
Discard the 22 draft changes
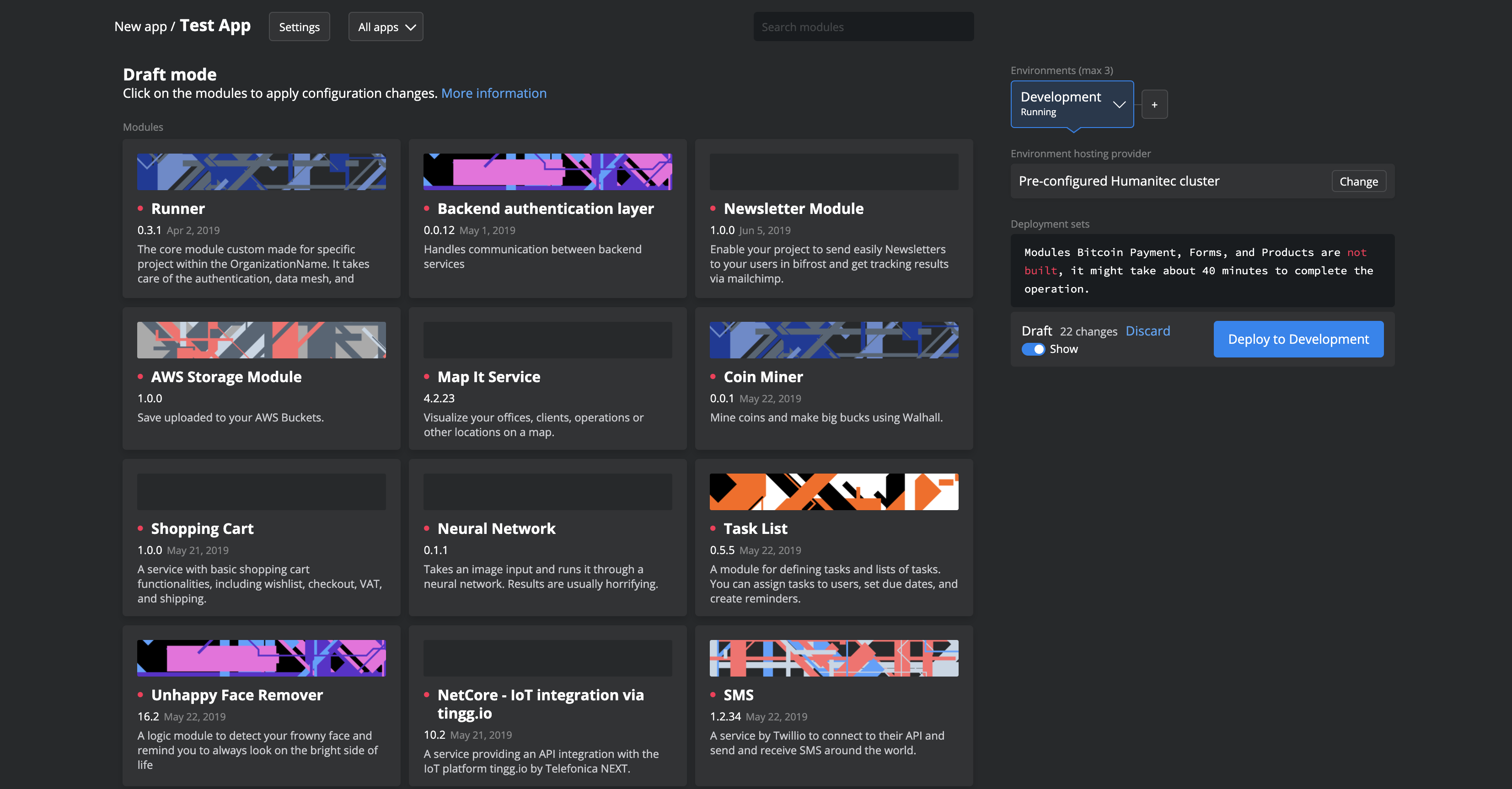1147,331
